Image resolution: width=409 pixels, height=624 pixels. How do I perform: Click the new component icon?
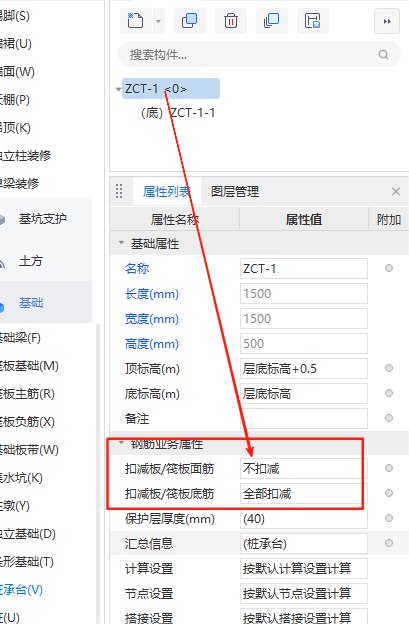(135, 21)
